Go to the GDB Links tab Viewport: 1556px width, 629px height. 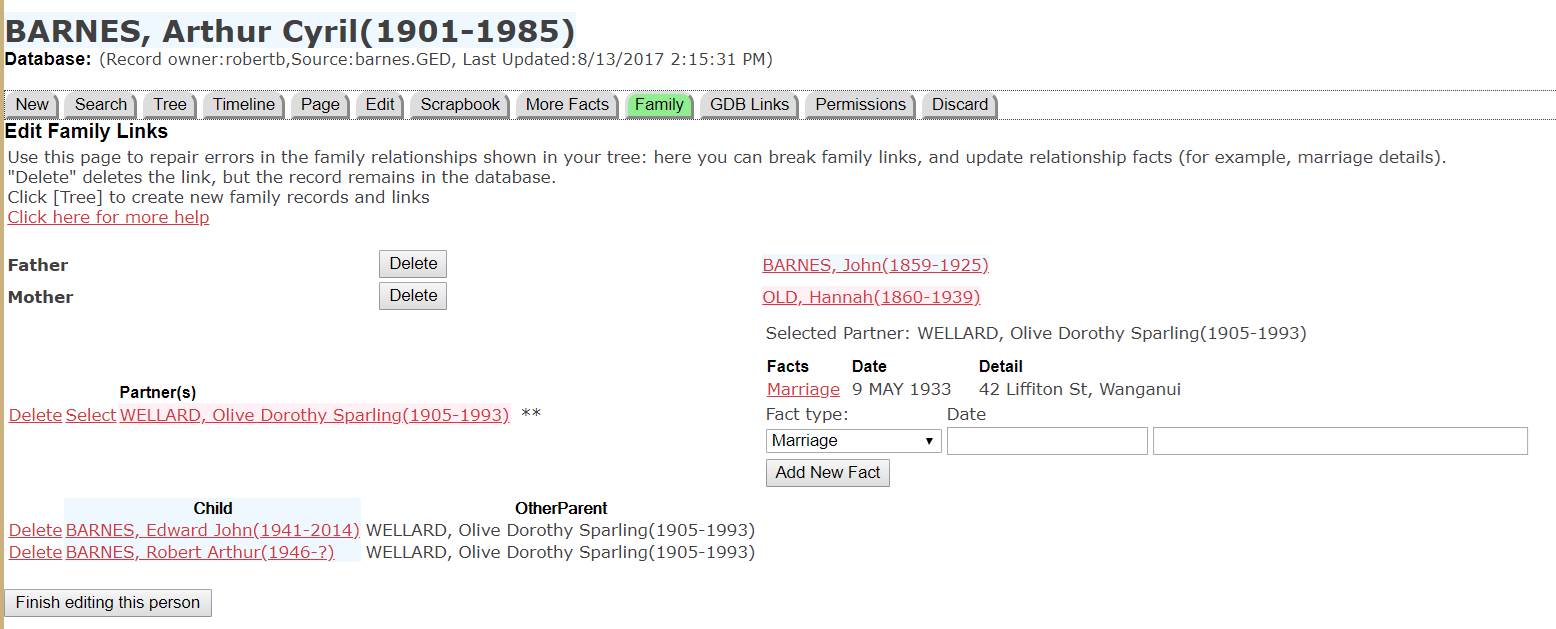[x=749, y=105]
